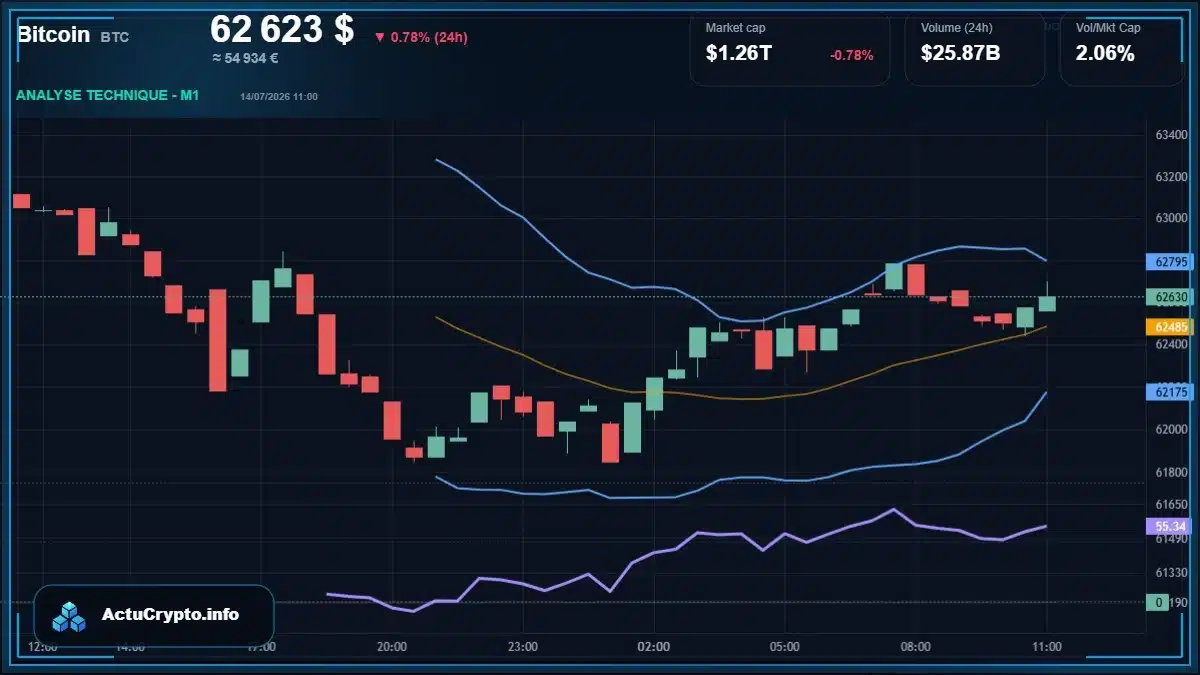1200x675 pixels.
Task: Open the Vol/Mkt Cap 2.06% card
Action: pyautogui.click(x=1121, y=48)
